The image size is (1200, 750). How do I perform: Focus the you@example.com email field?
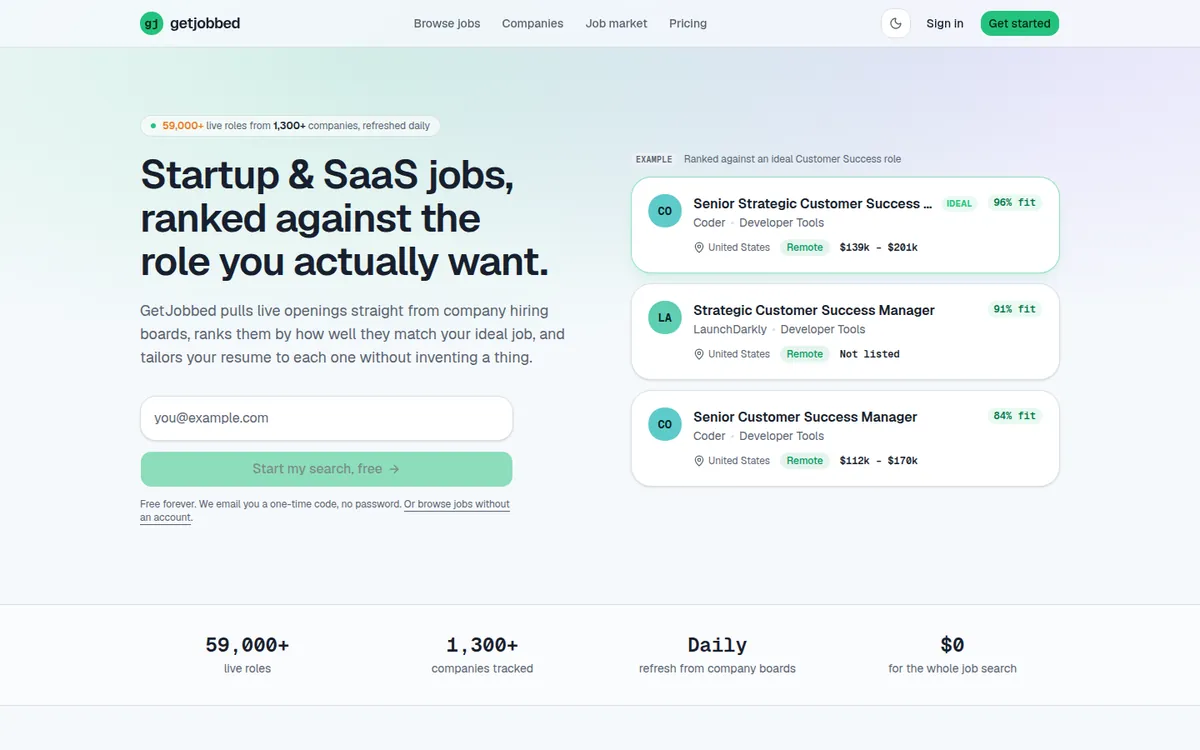[326, 418]
